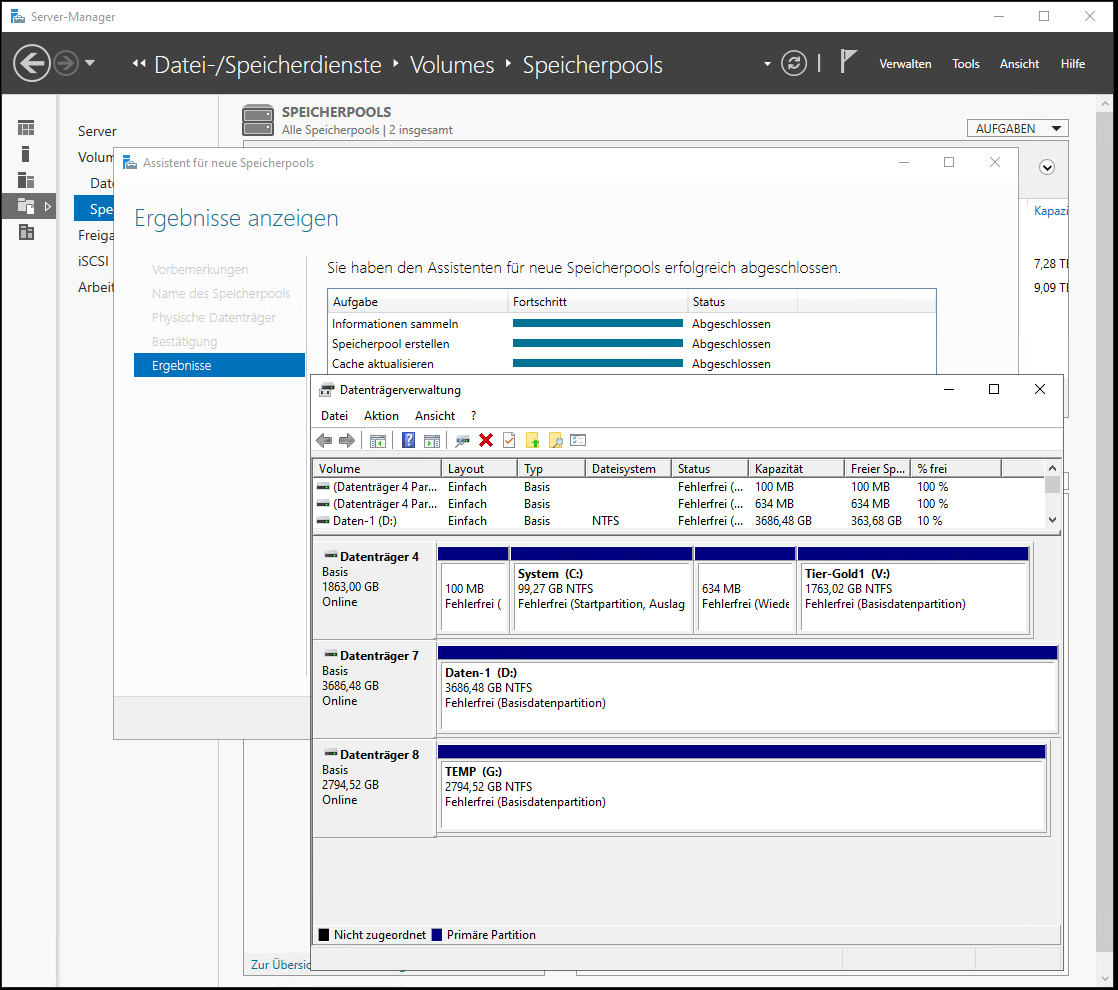Sort wizard results by Aufgabe header
Viewport: 1118px width, 990px height.
click(x=417, y=302)
